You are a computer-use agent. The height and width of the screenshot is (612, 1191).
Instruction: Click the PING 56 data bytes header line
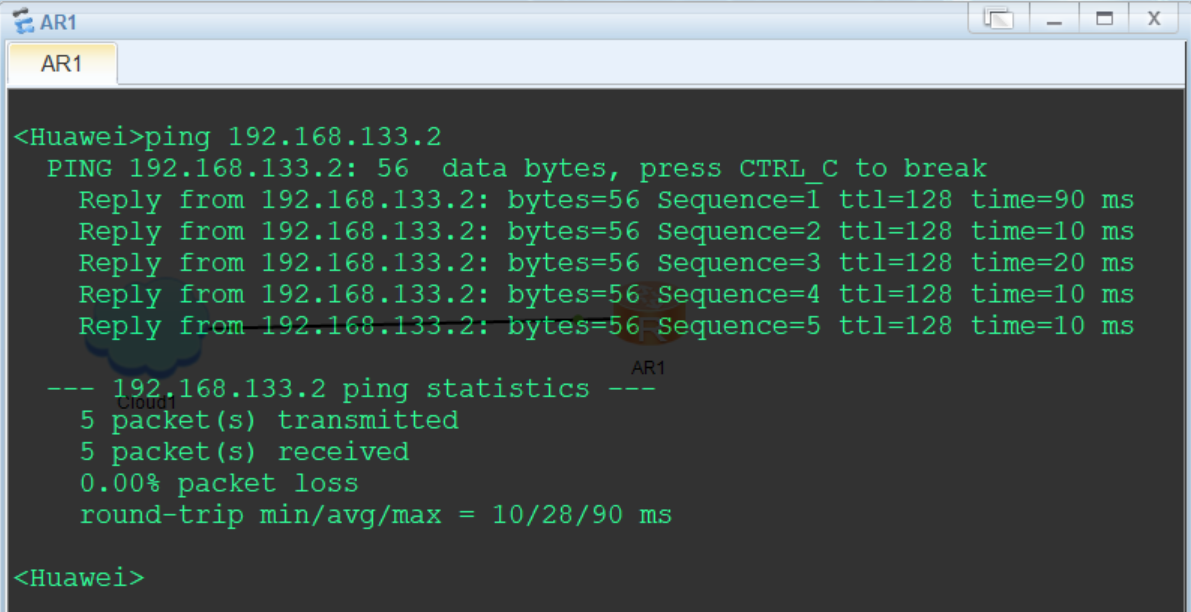click(x=516, y=169)
